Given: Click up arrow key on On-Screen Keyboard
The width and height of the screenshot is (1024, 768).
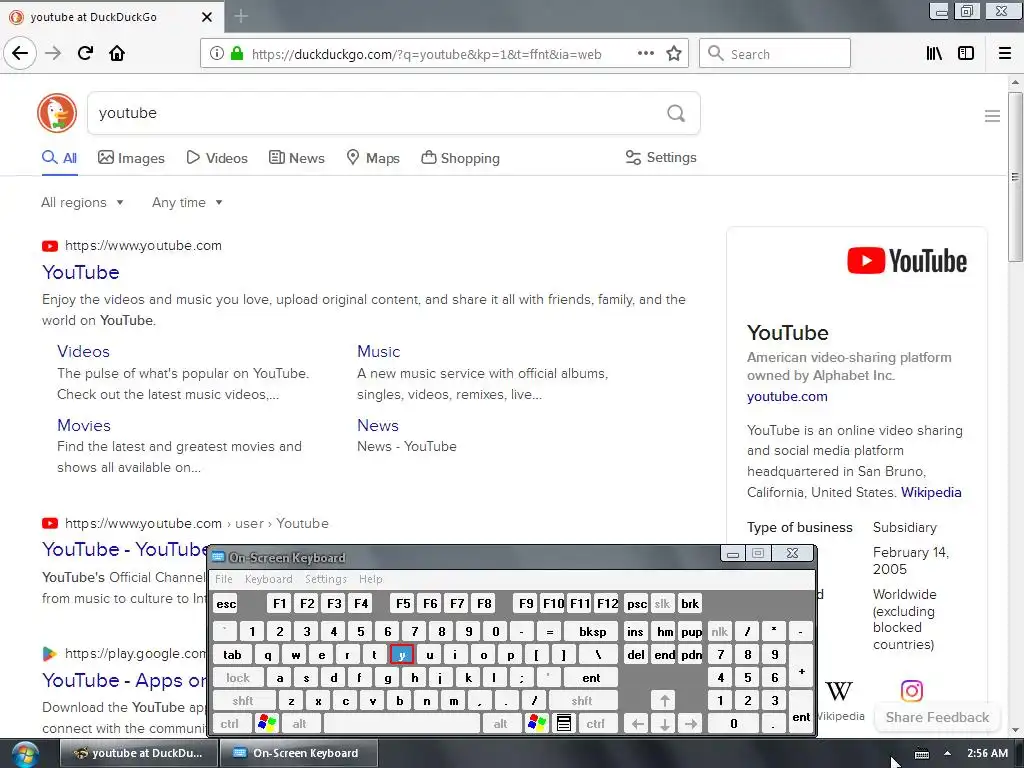Looking at the screenshot, I should 664,701.
